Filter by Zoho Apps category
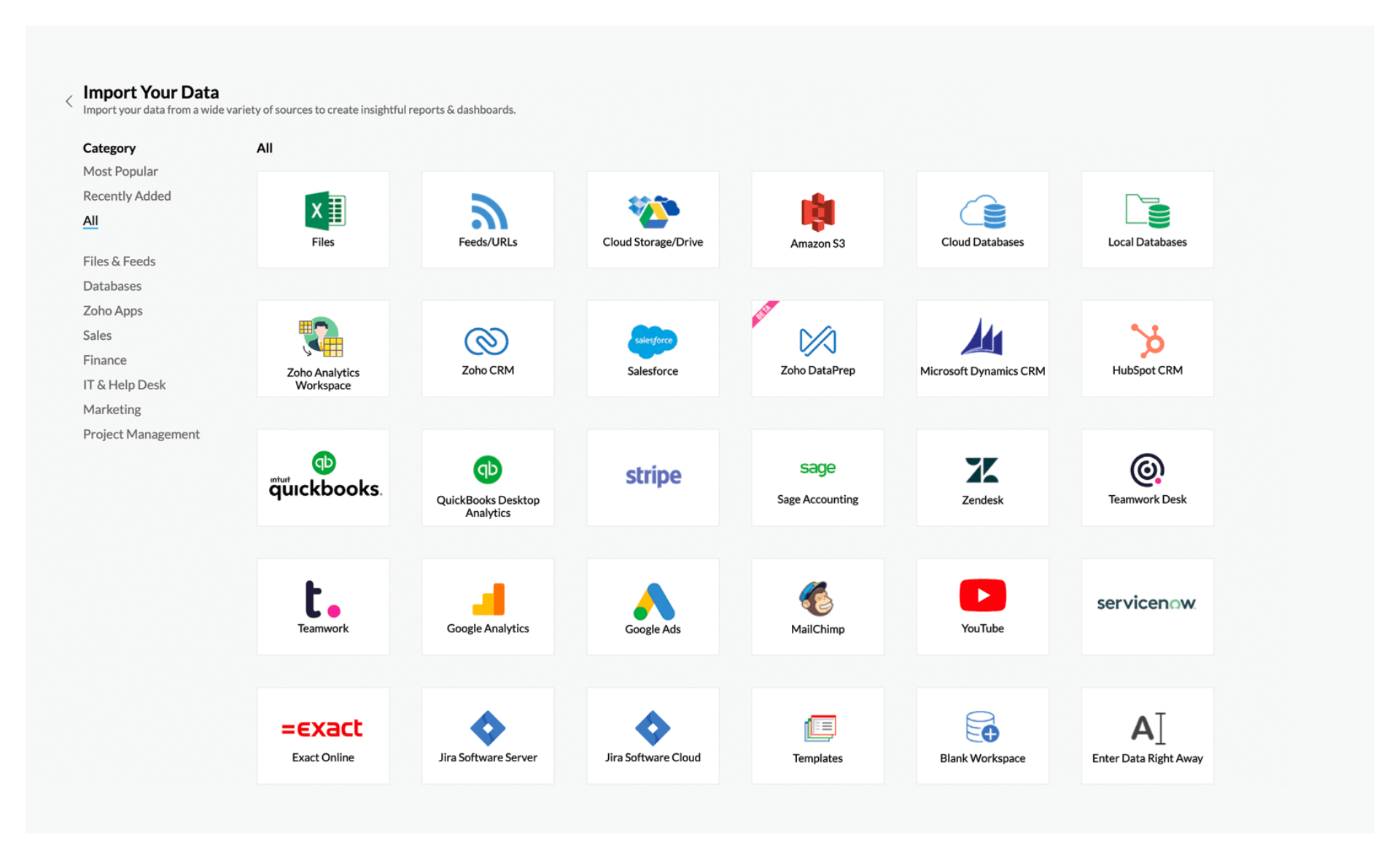This screenshot has width=1400, height=859. tap(113, 311)
